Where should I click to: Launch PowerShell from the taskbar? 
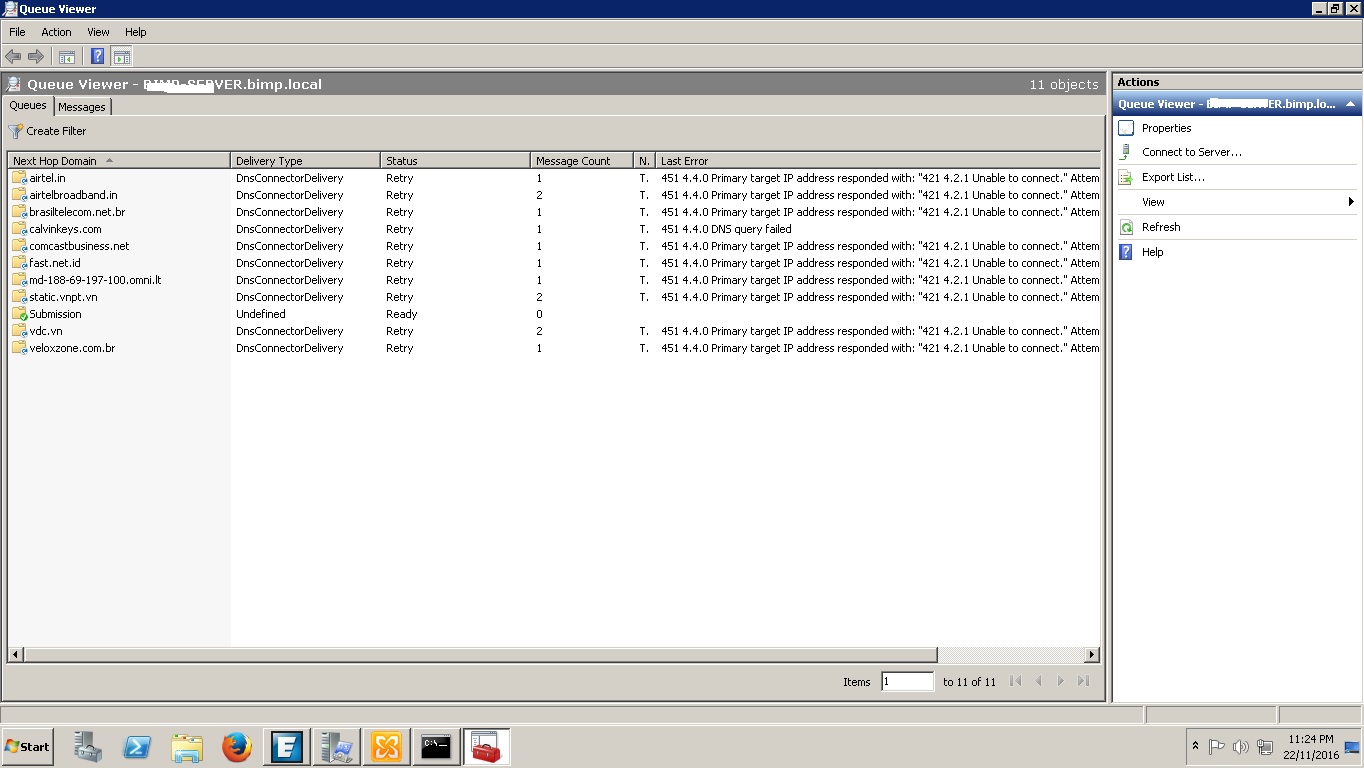(x=137, y=746)
